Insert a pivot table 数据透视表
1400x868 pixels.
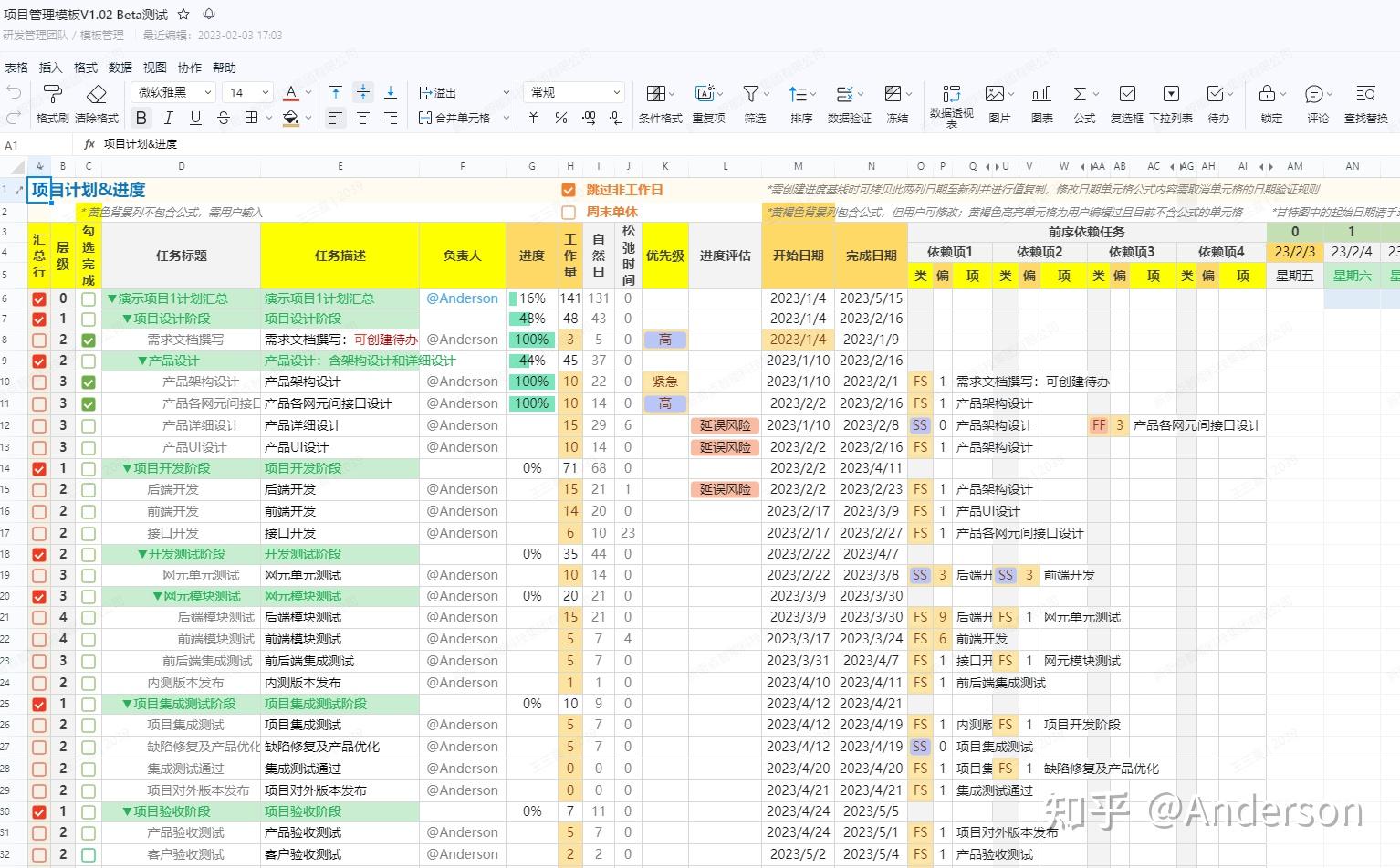(951, 100)
